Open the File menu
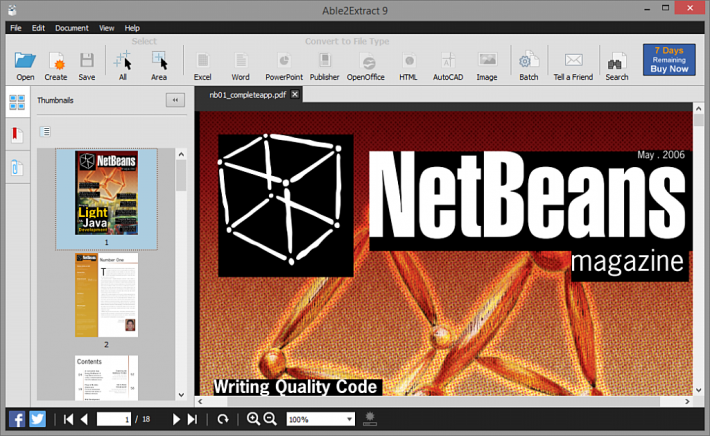 click(16, 28)
